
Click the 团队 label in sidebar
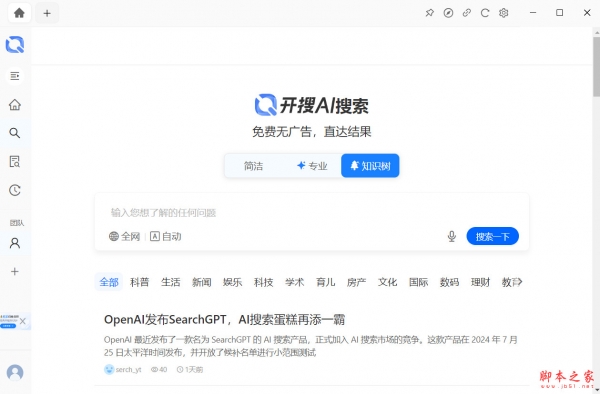click(16, 223)
